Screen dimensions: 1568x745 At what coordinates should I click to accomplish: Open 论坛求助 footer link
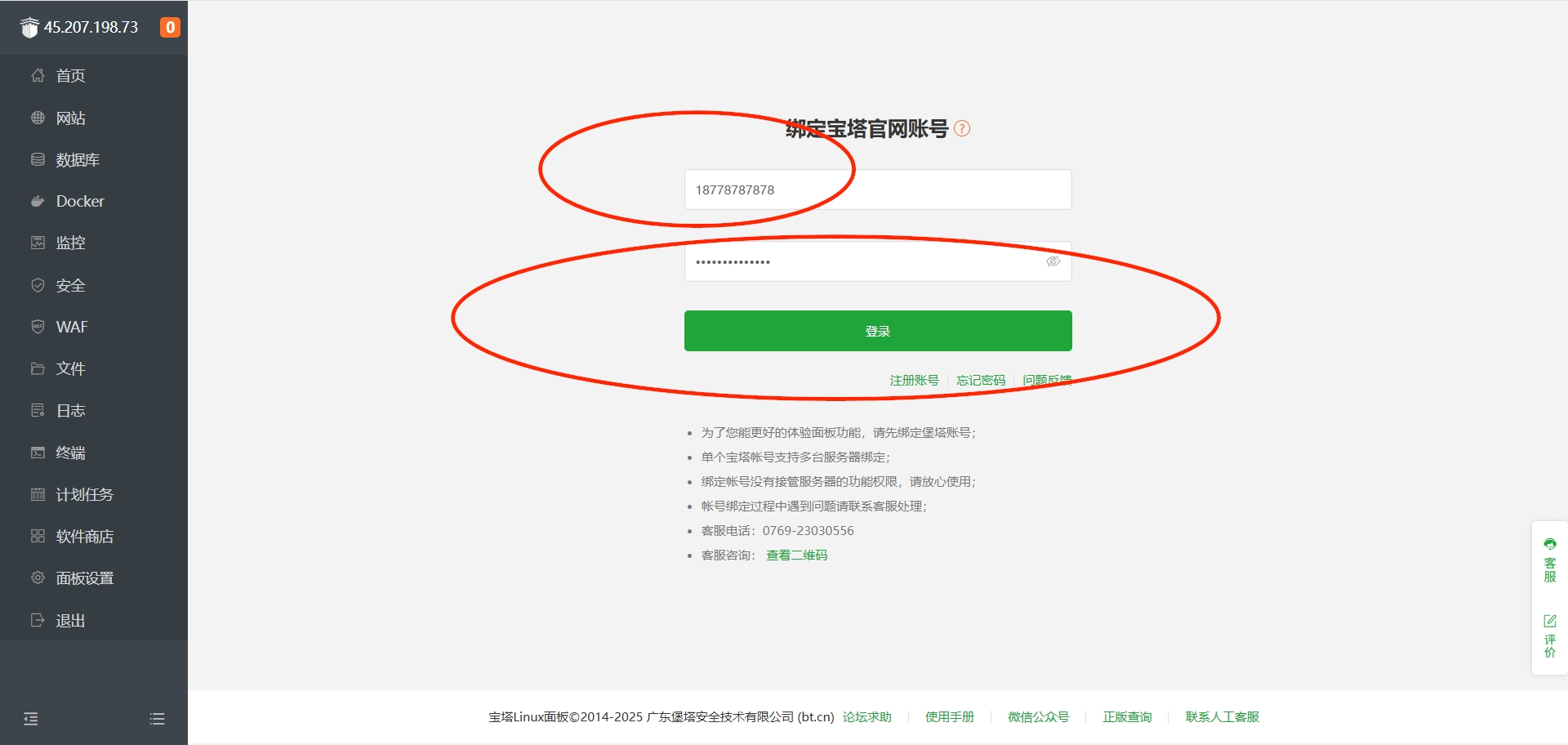tap(866, 717)
